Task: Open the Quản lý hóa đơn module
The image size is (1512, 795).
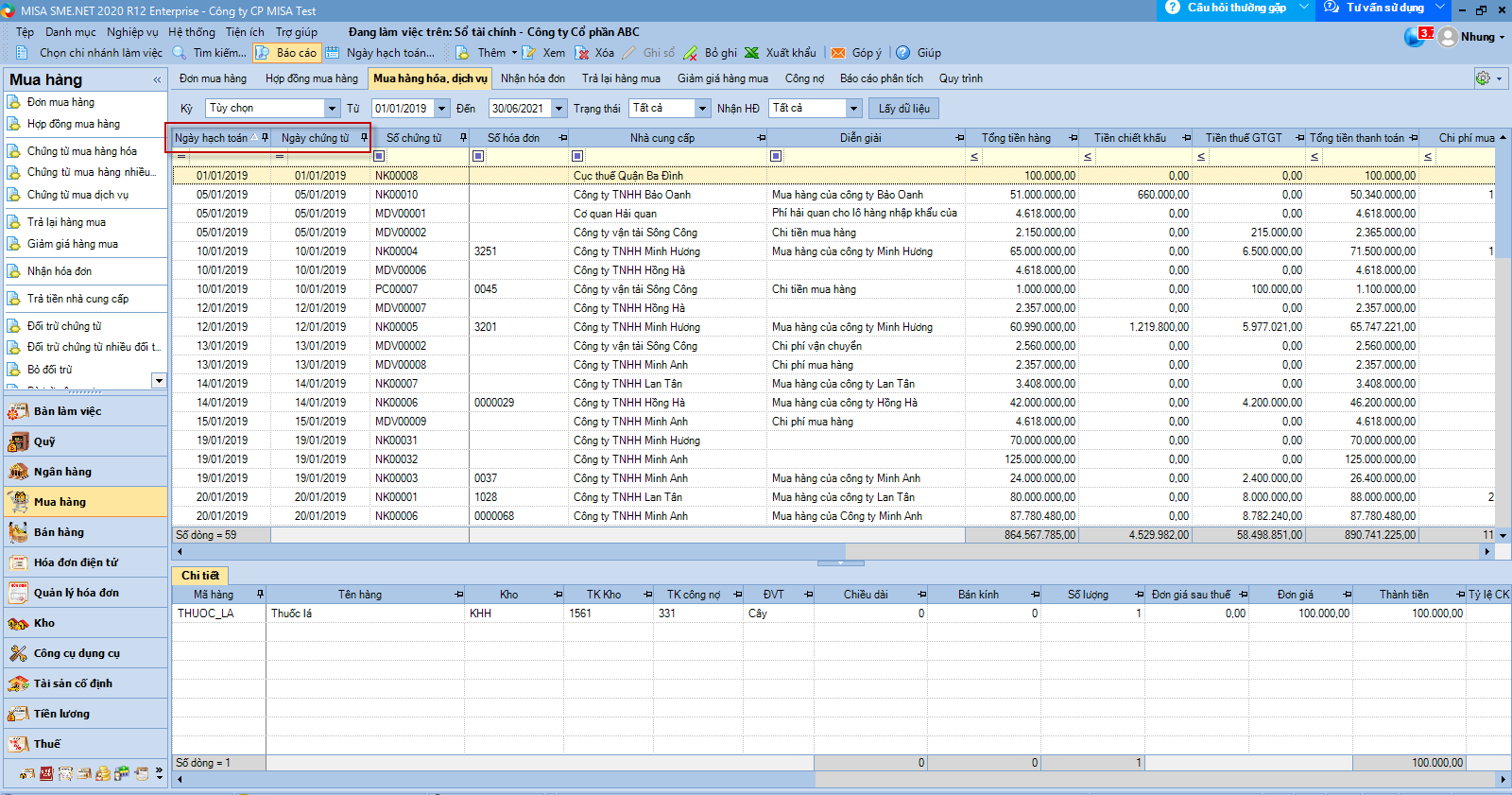Action: pyautogui.click(x=84, y=593)
